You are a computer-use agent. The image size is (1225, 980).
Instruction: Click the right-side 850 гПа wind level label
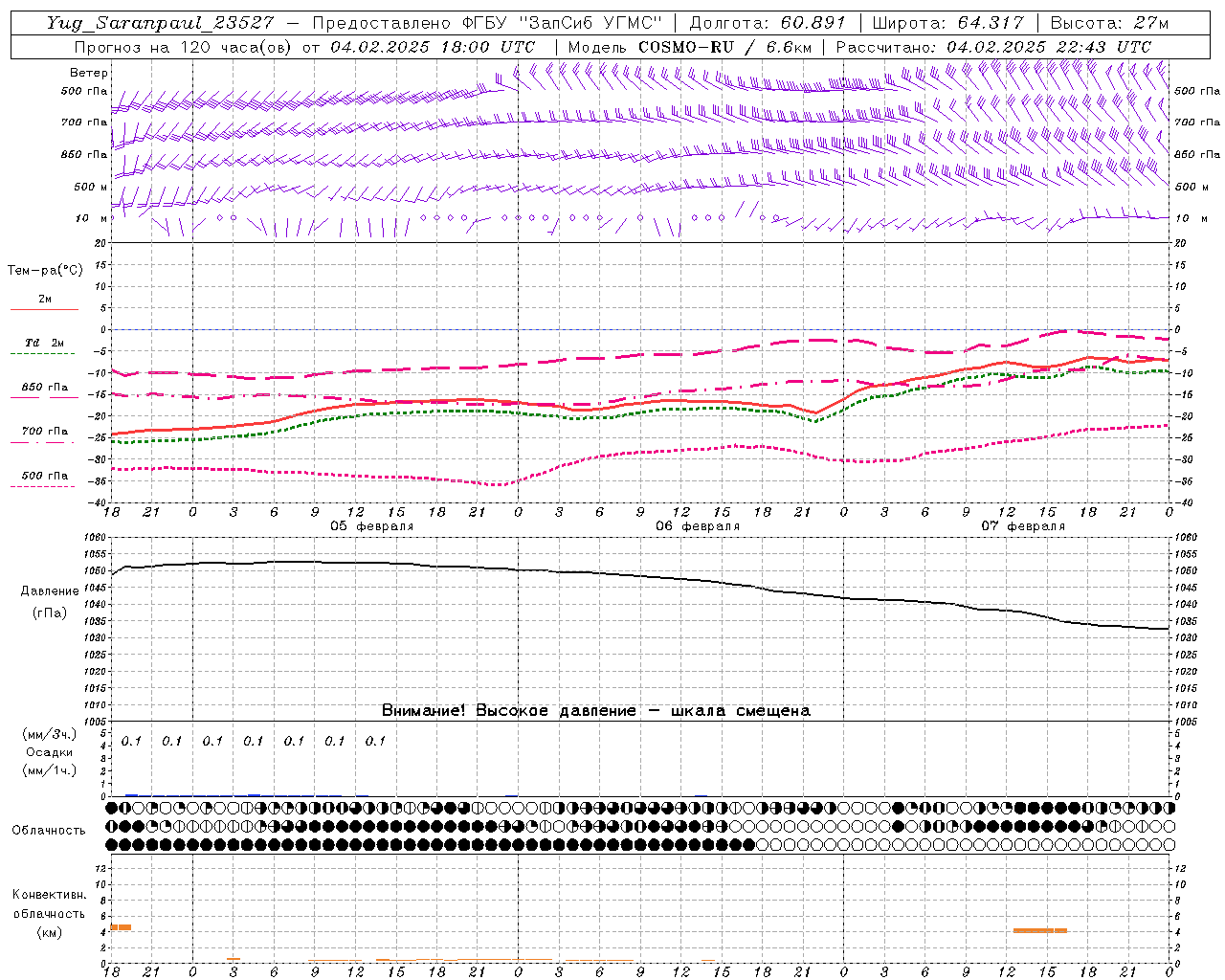(x=1197, y=154)
